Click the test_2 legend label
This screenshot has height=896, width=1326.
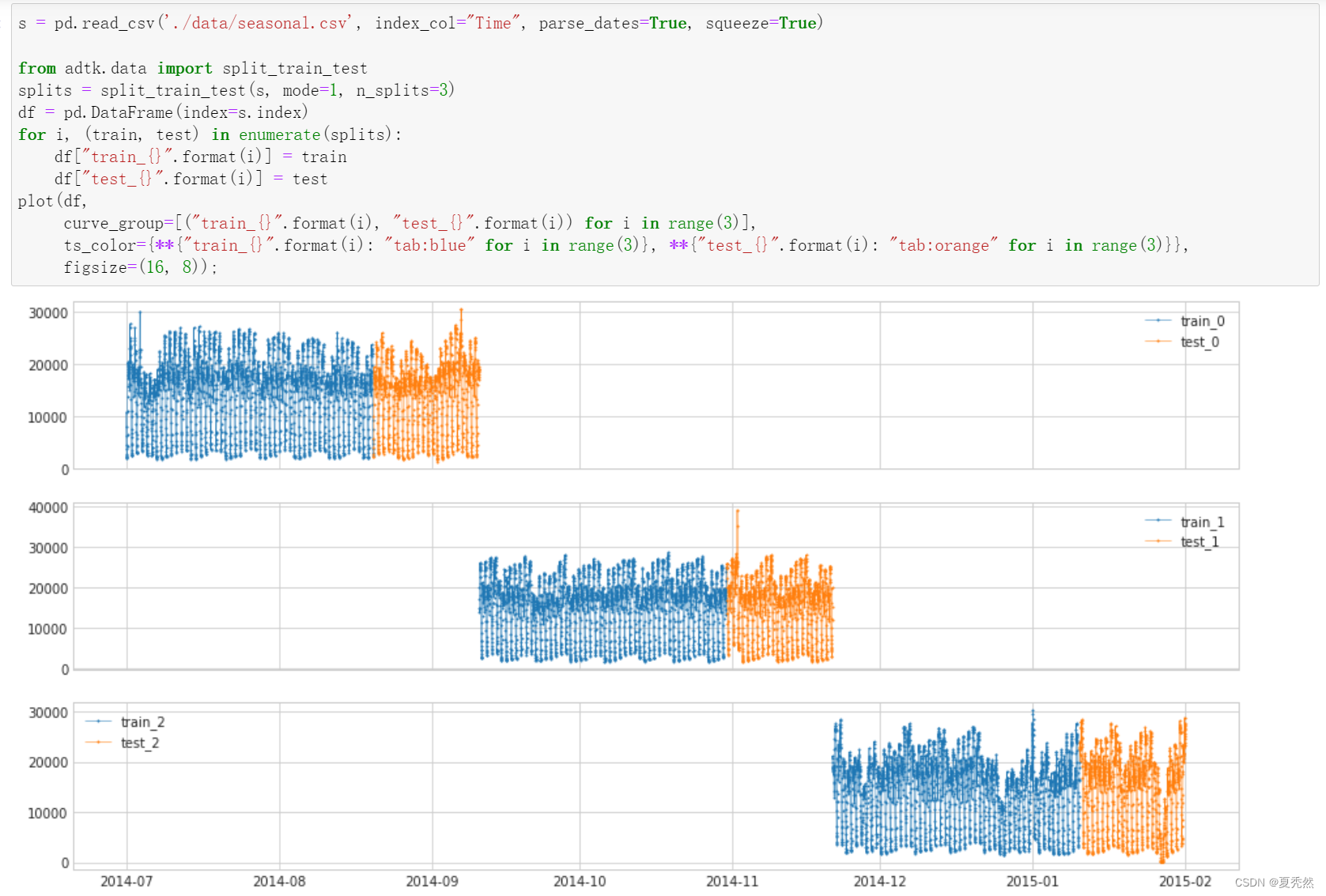[x=140, y=743]
